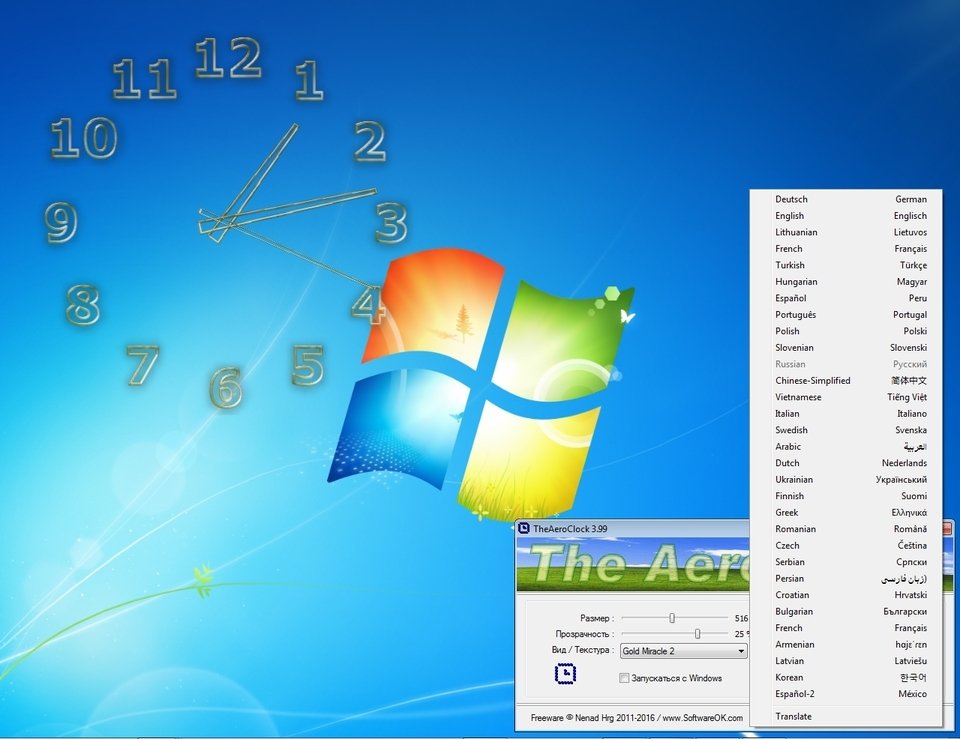This screenshot has height=739, width=960.
Task: Choose Korean (한국어) language
Action: click(x=846, y=678)
